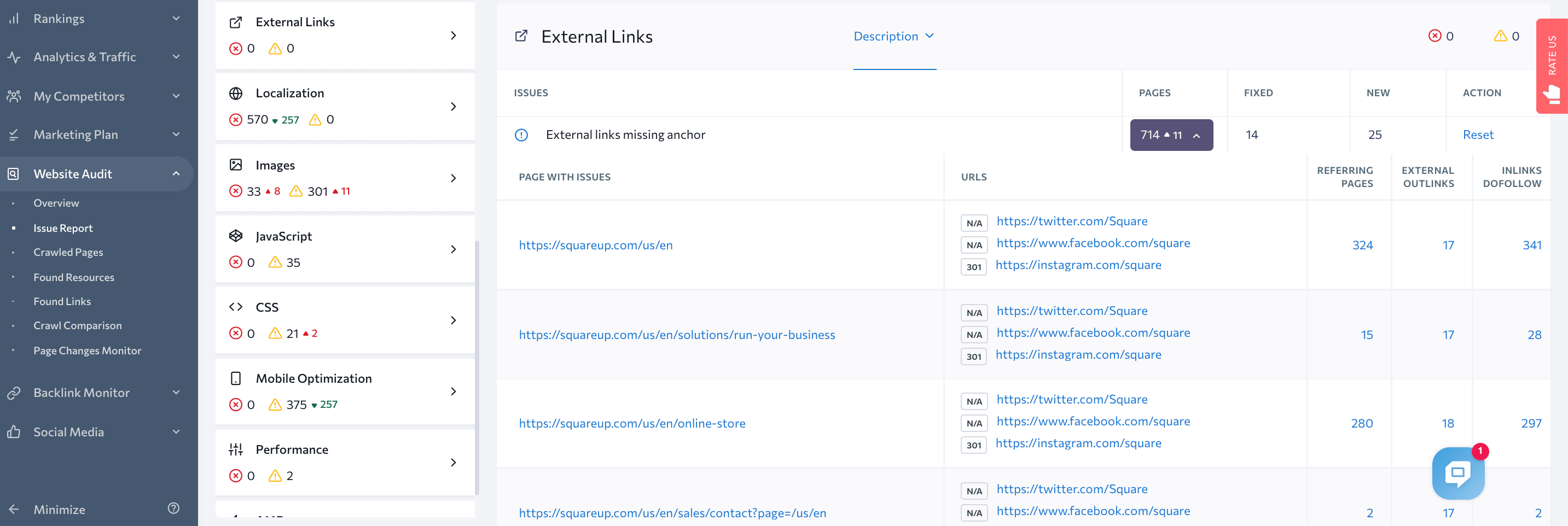Click the Rate Us side tab
The image size is (1568, 526).
pos(1552,66)
